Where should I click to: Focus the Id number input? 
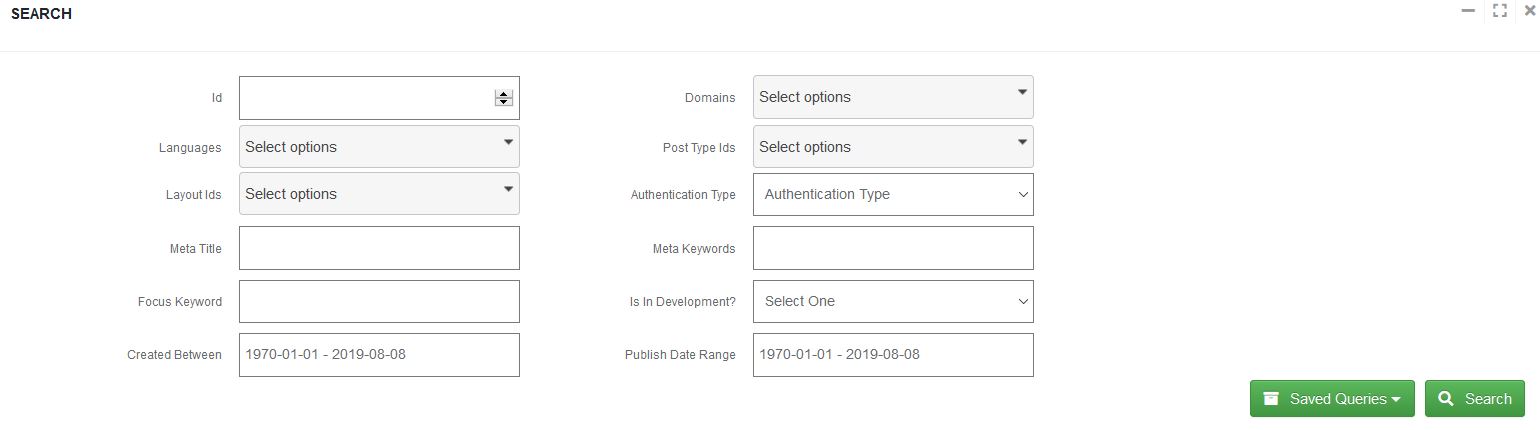365,98
